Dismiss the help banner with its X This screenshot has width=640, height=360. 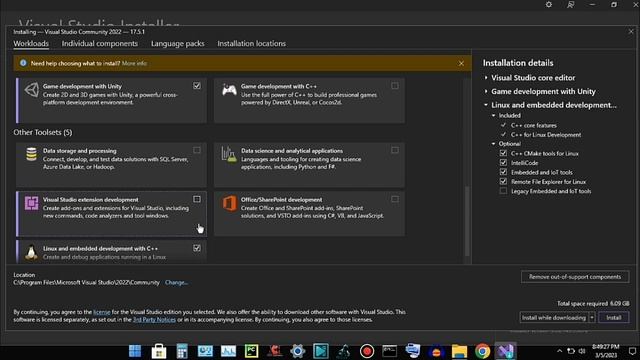(461, 63)
